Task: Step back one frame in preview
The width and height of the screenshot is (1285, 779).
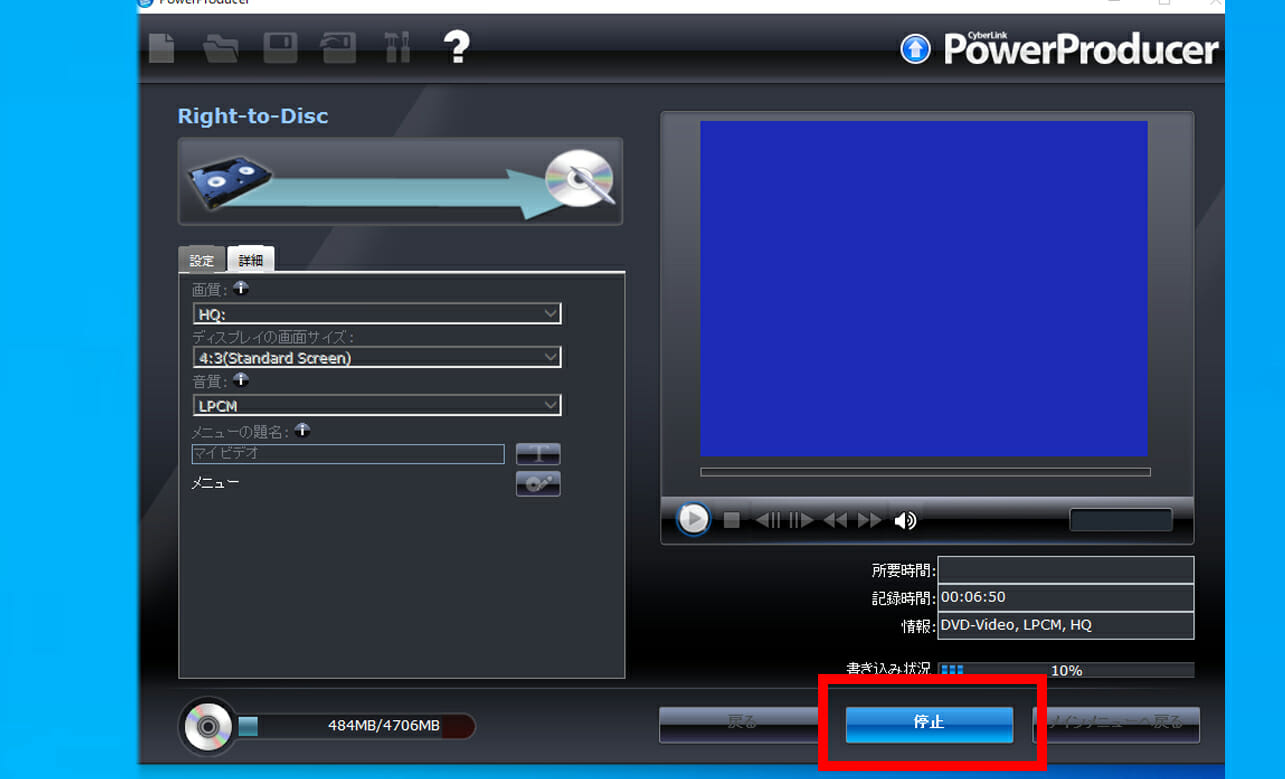Action: tap(768, 520)
